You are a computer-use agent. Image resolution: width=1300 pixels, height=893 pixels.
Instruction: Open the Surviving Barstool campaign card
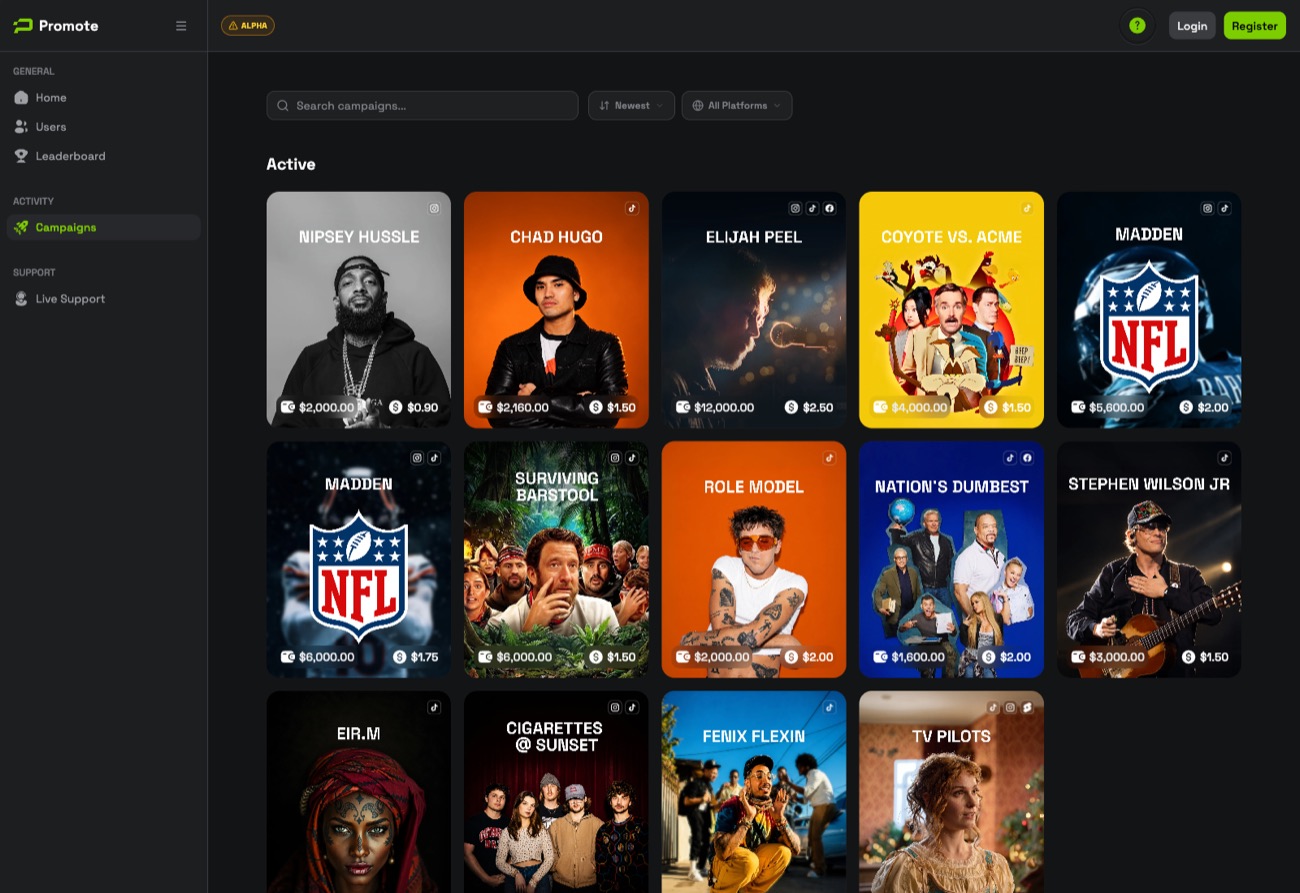[x=556, y=560]
